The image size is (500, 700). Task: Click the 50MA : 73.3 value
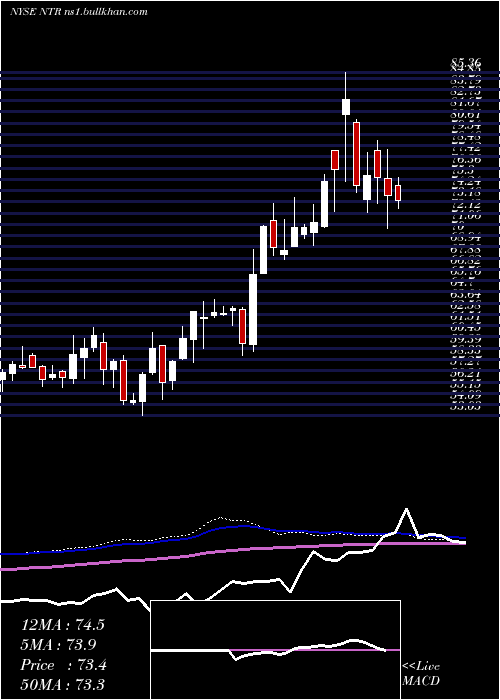62,684
